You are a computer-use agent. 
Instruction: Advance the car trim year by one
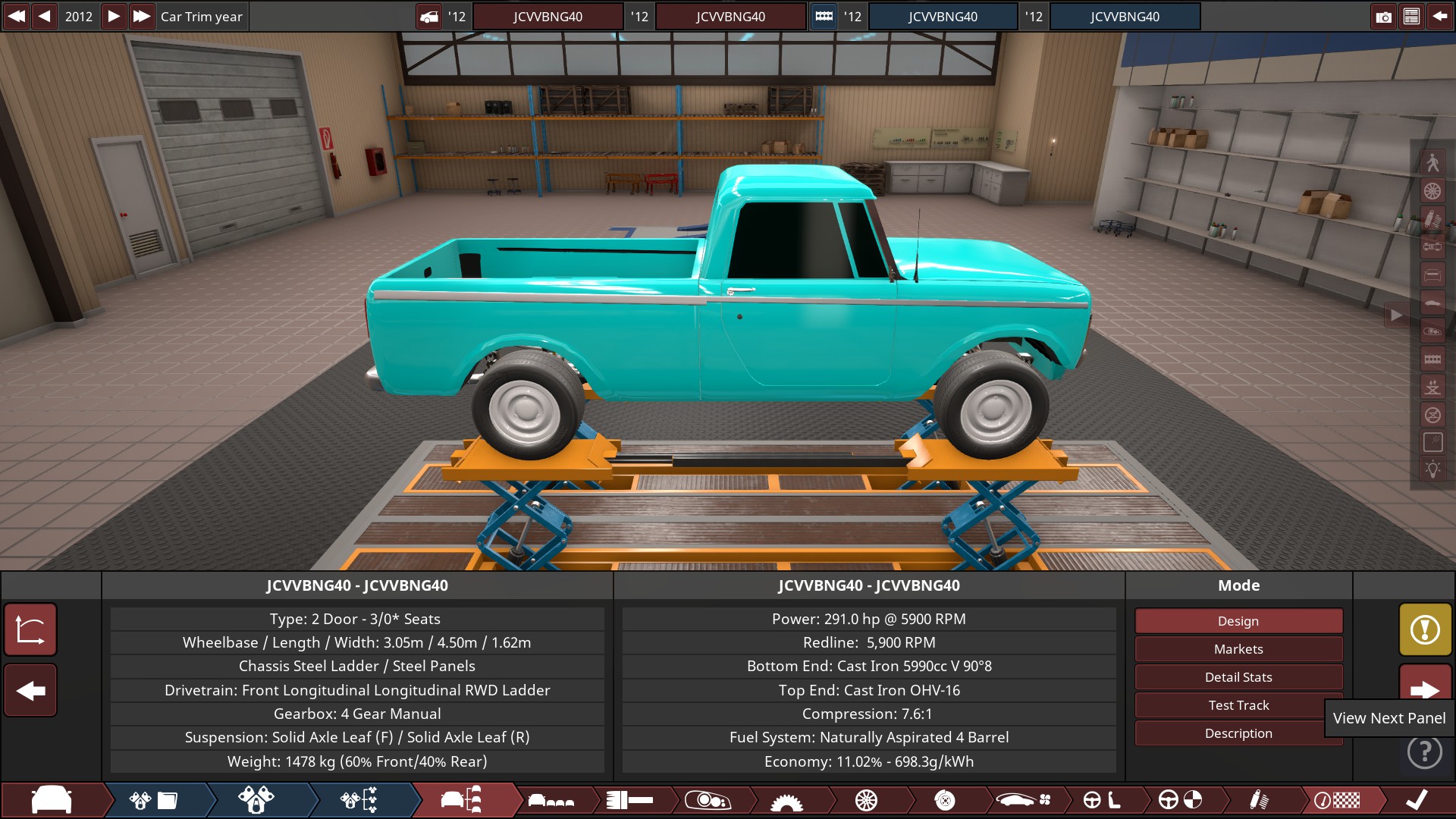pos(113,16)
